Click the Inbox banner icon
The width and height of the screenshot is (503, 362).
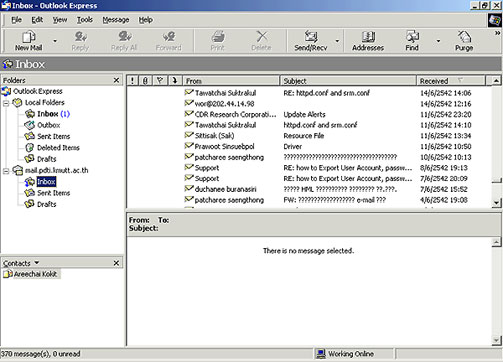tap(8, 64)
